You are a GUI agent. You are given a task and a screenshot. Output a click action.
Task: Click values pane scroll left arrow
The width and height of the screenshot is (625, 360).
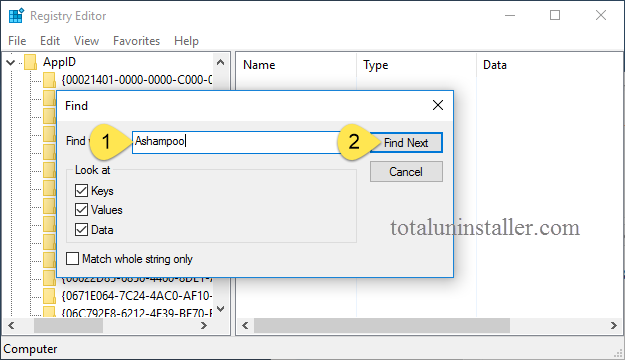point(245,325)
